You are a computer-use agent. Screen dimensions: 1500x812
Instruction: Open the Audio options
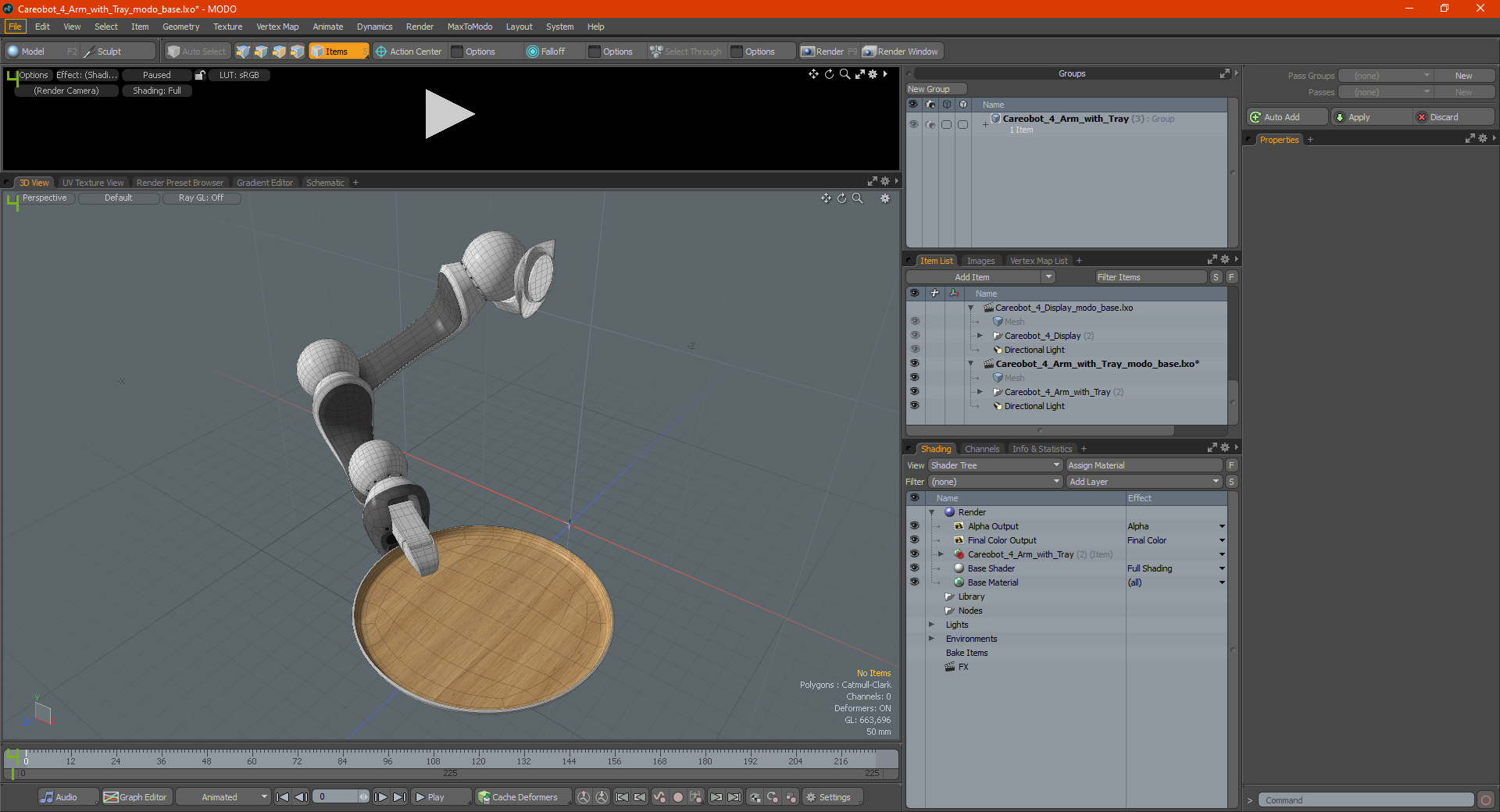(68, 797)
